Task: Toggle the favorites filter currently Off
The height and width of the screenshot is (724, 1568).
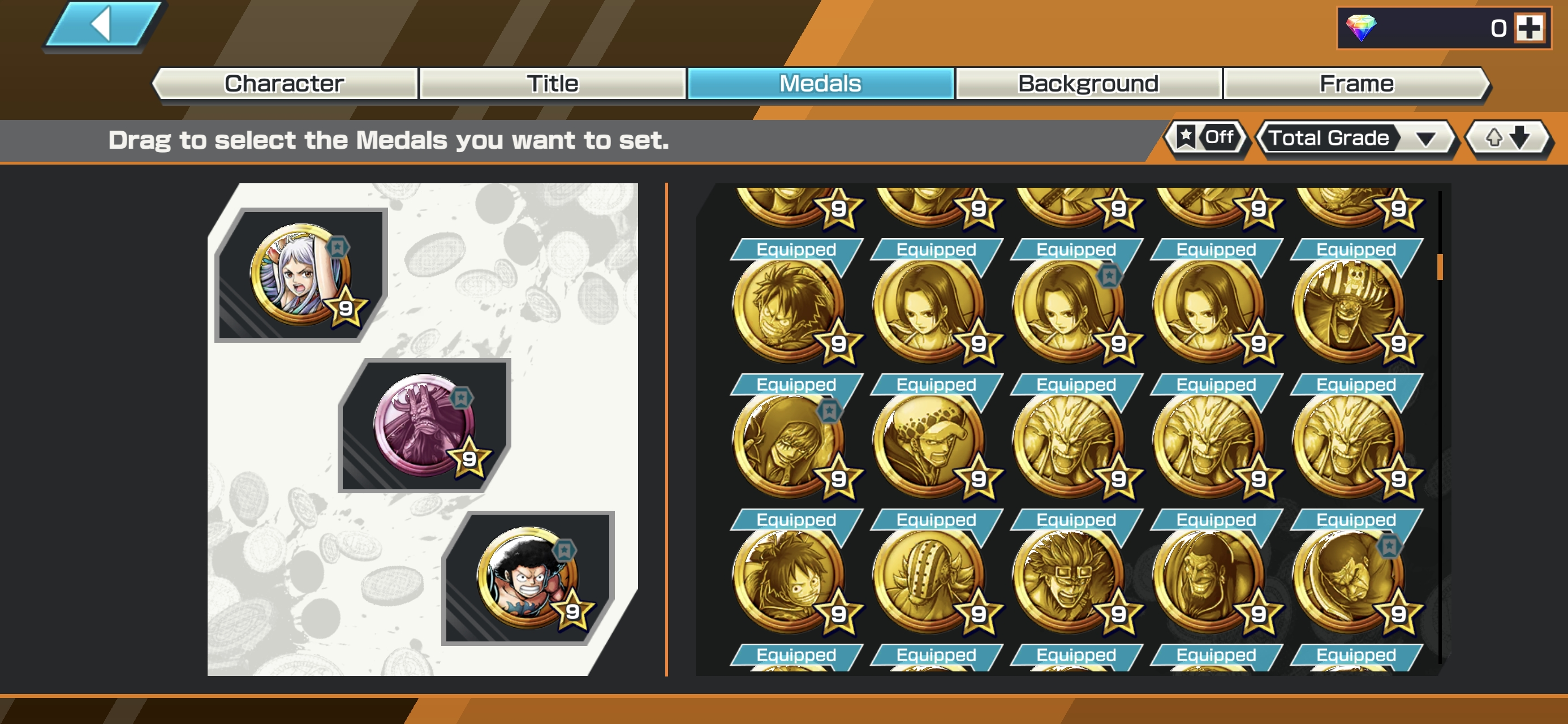Action: 1207,137
